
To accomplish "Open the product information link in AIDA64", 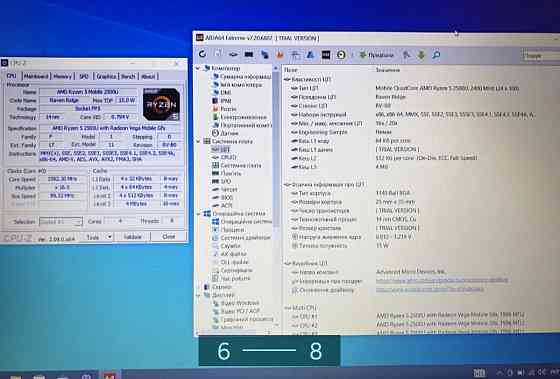I will [x=442, y=280].
